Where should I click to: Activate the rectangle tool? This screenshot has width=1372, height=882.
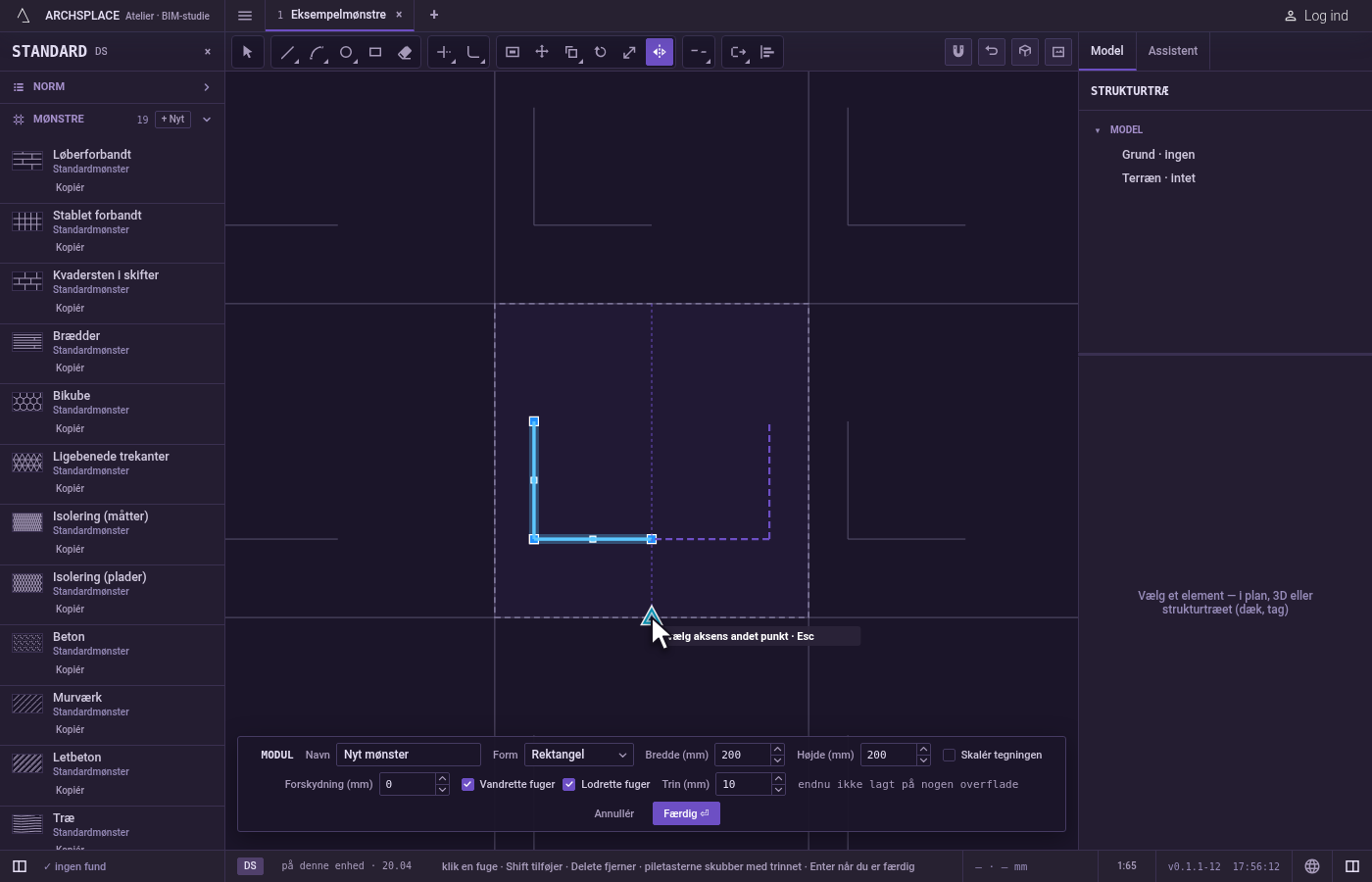(x=375, y=52)
